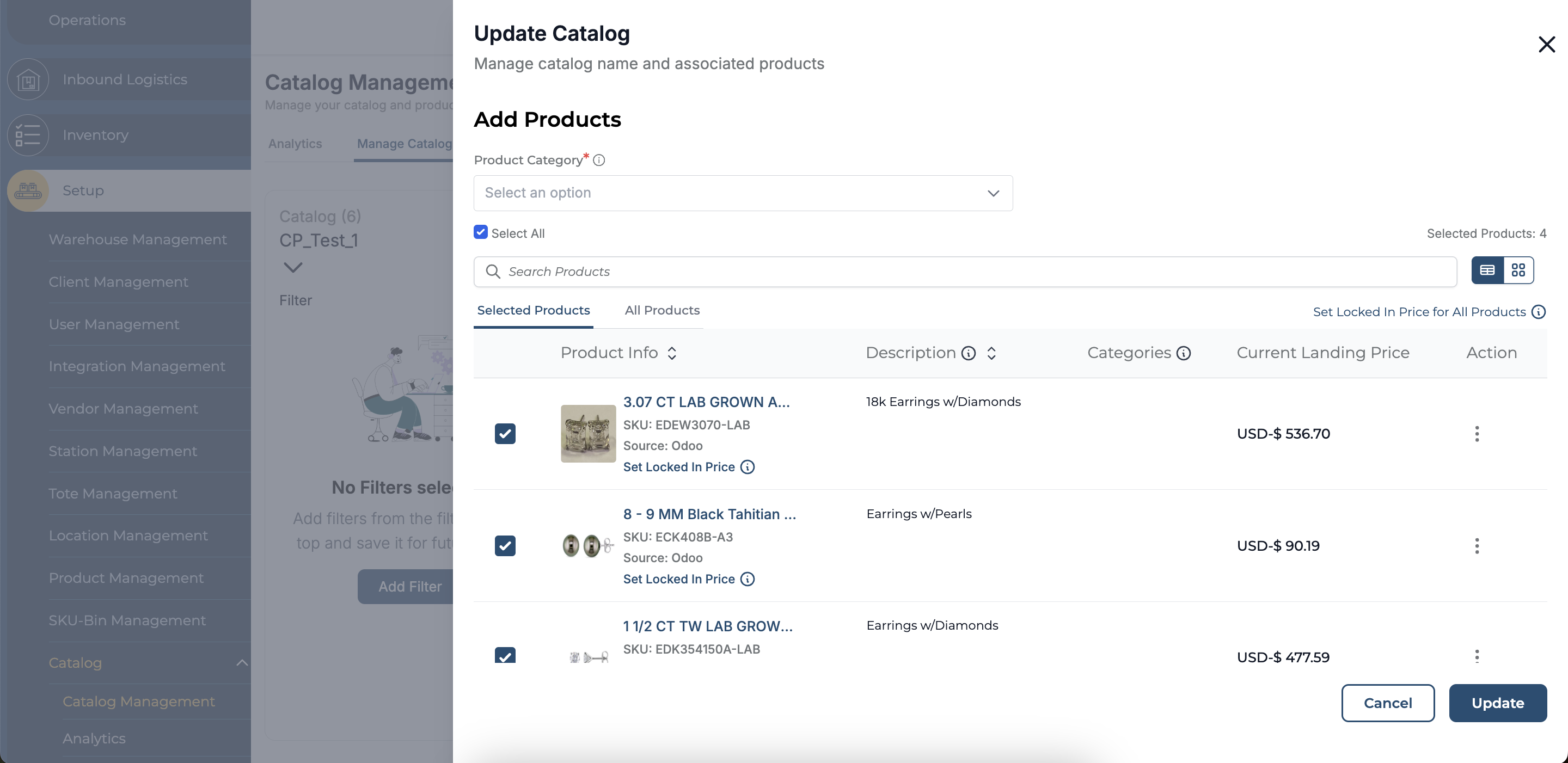This screenshot has width=1568, height=763.
Task: Uncheck the Select All checkbox
Action: click(481, 232)
